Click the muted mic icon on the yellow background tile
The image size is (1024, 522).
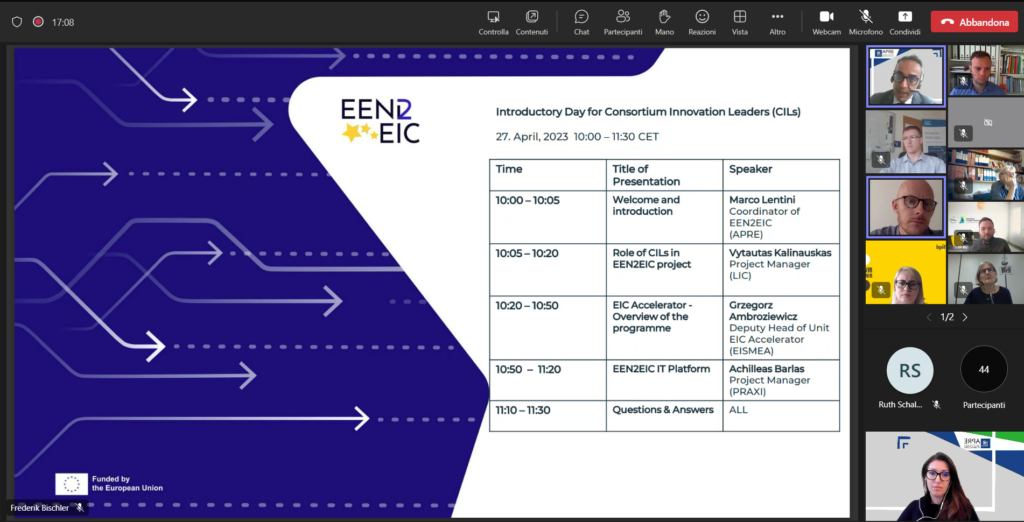(880, 289)
